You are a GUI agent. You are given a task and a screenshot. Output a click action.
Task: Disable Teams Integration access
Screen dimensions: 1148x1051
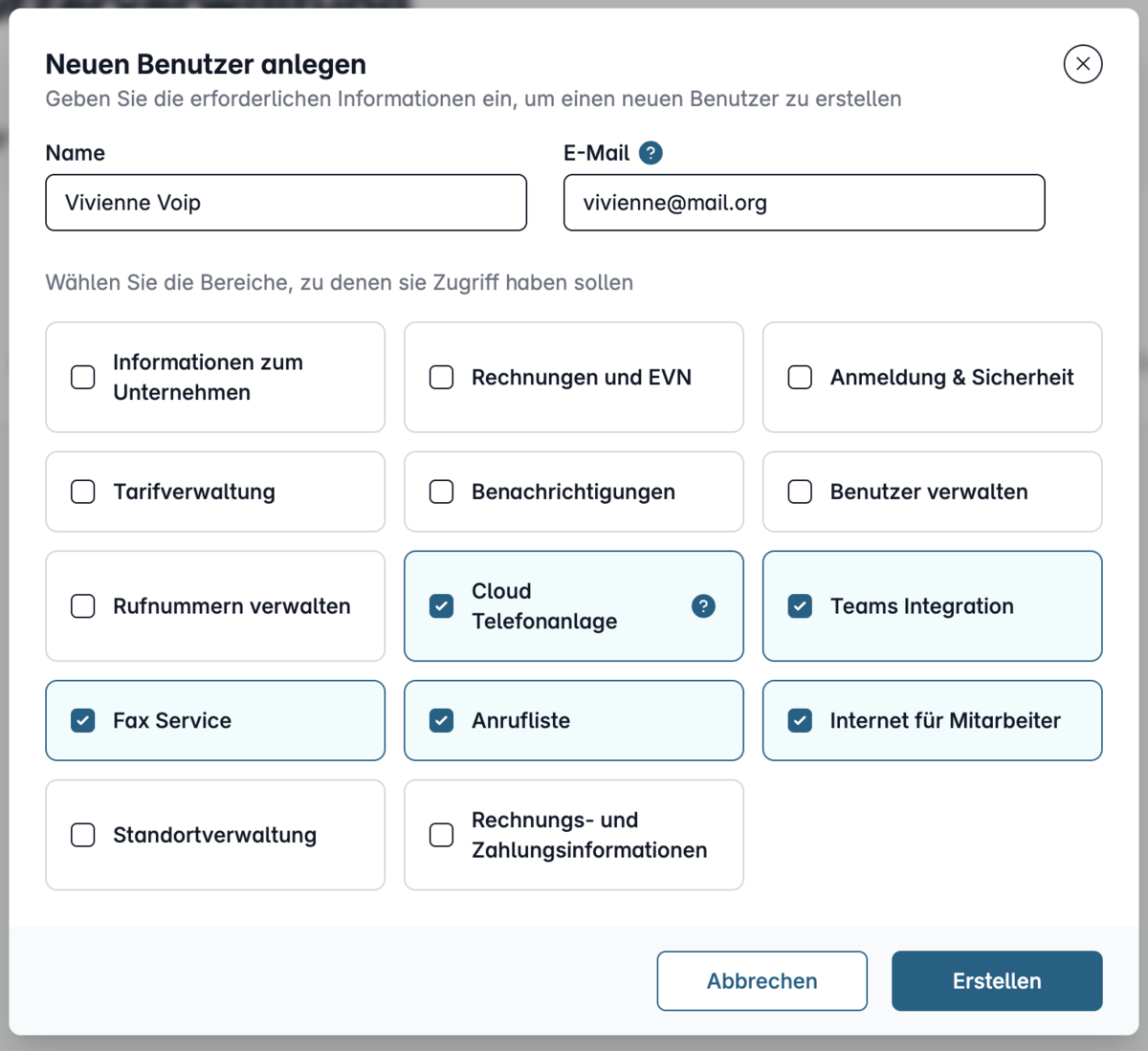[800, 606]
